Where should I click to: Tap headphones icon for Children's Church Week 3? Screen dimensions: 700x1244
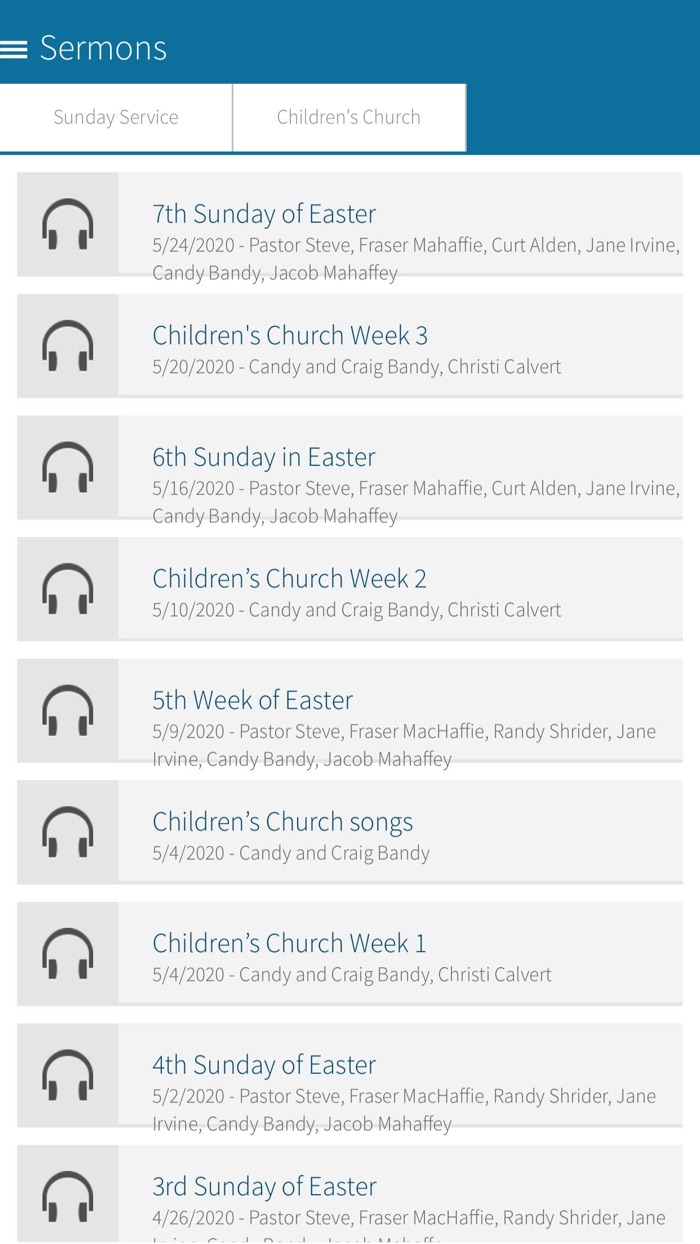point(68,345)
